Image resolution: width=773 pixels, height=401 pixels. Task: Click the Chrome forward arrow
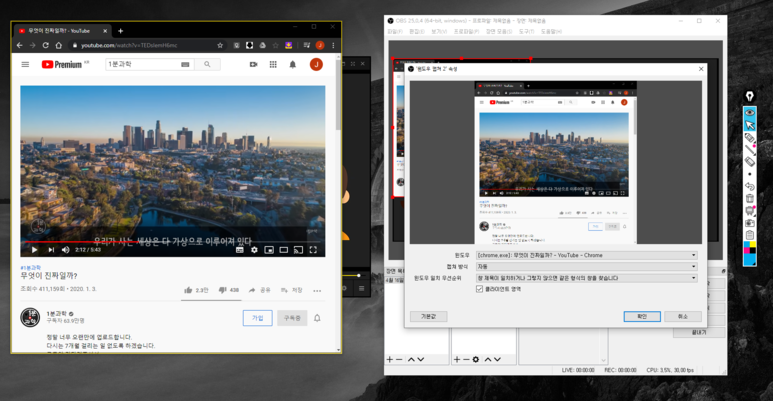(33, 45)
